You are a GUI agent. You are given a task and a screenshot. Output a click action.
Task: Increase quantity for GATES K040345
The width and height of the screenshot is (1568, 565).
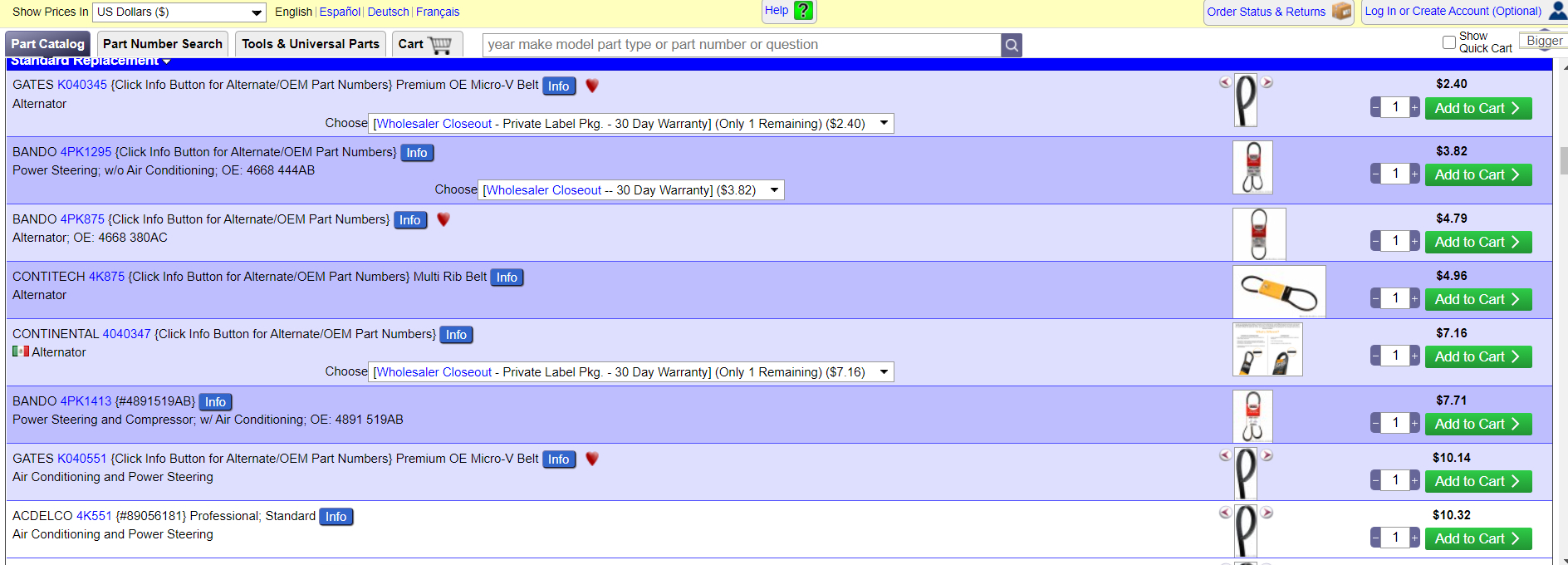pos(1414,107)
